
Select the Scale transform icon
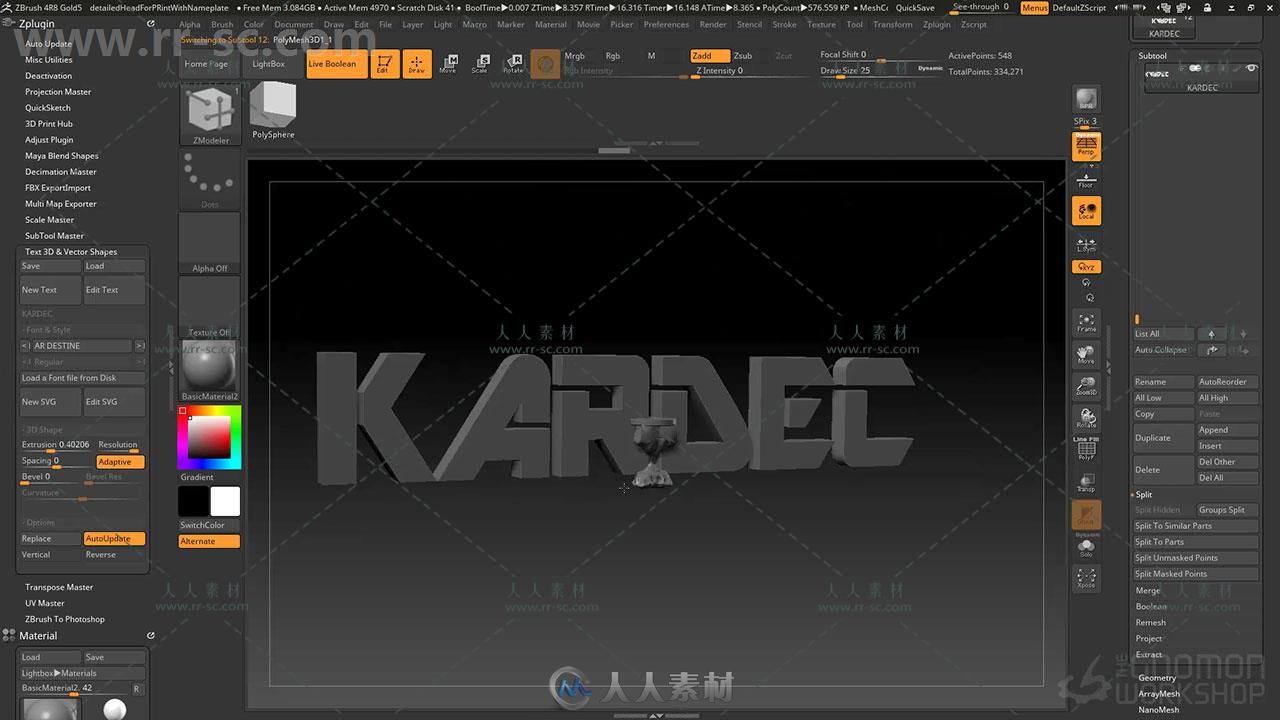coord(480,64)
